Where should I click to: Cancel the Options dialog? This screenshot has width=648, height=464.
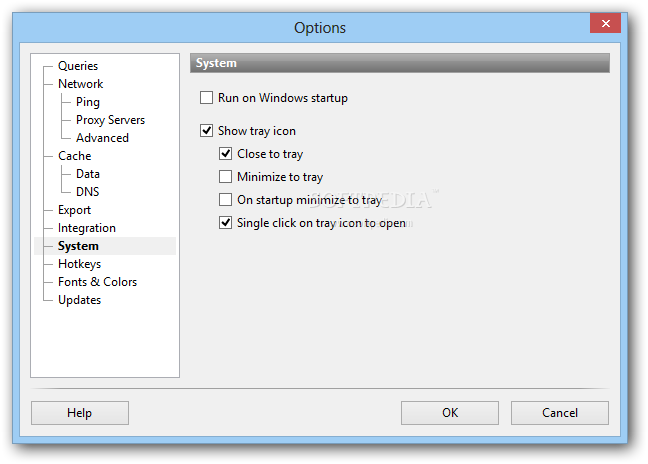pyautogui.click(x=560, y=413)
